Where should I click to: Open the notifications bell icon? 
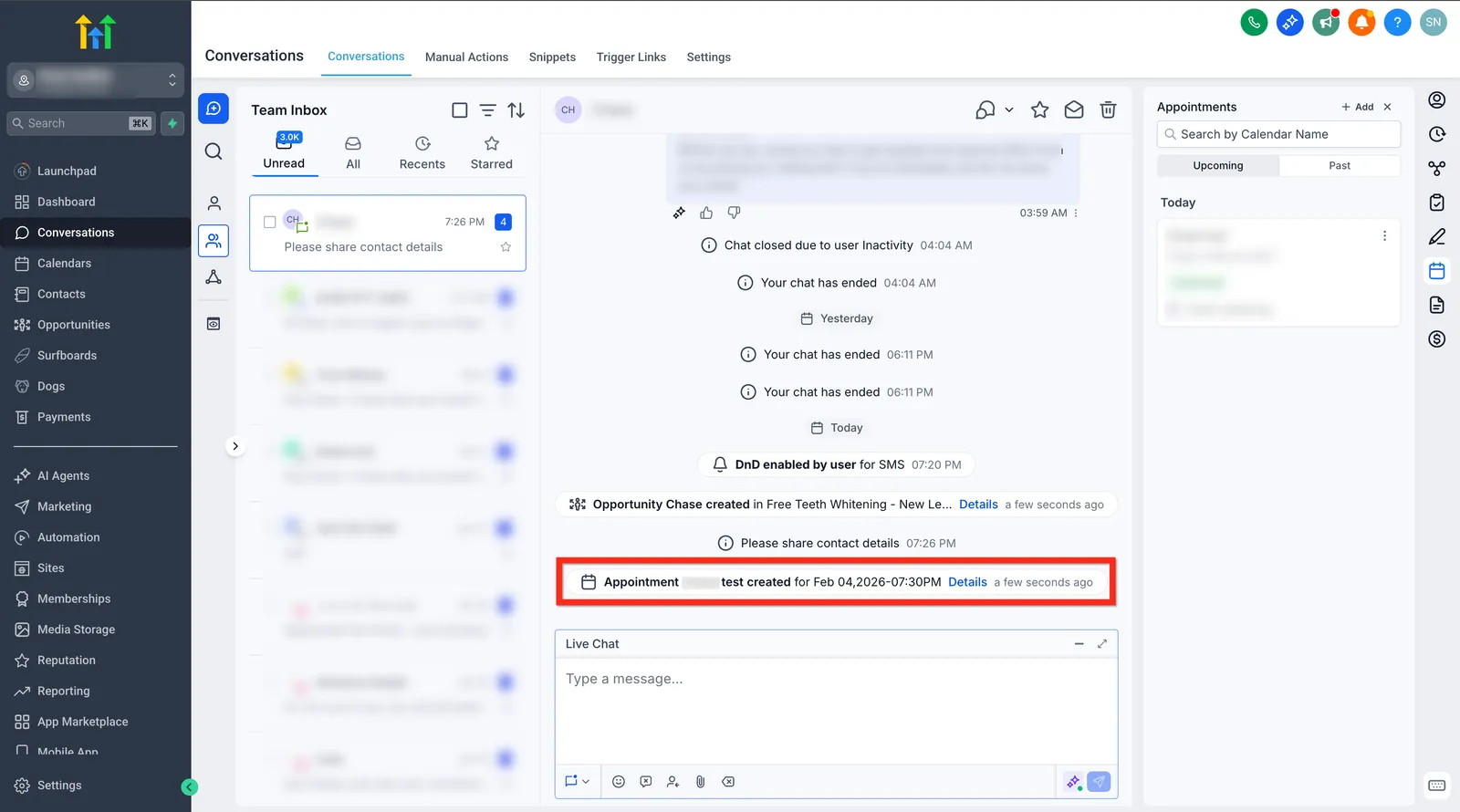(x=1361, y=22)
